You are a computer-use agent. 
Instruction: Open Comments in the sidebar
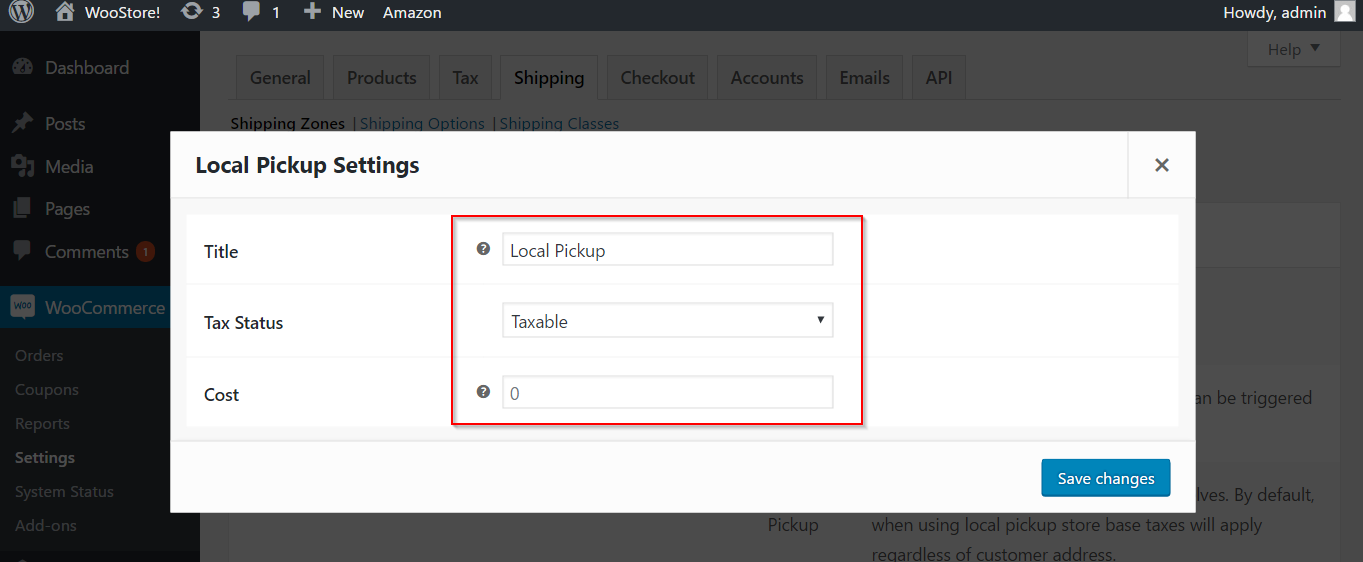point(87,252)
